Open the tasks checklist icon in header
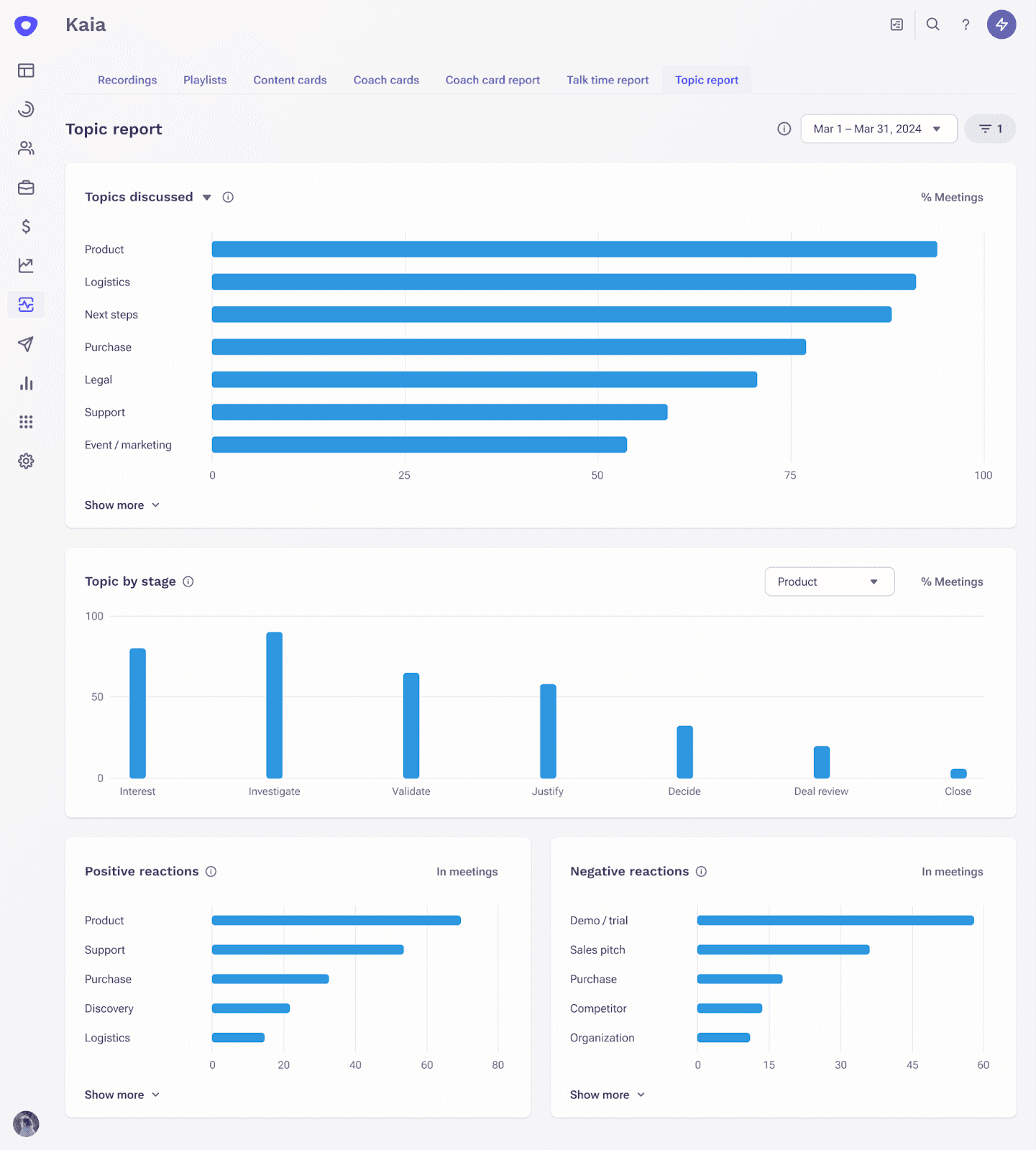Screen dimensions: 1036x1150 [x=897, y=24]
